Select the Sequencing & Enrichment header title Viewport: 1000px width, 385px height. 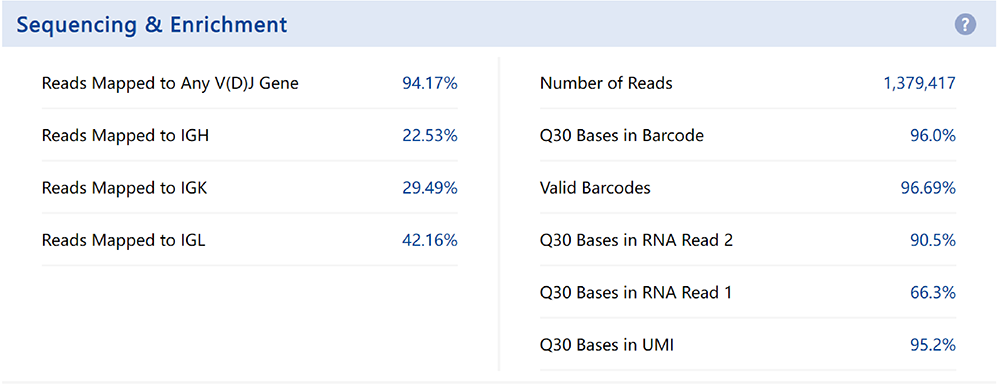[152, 25]
